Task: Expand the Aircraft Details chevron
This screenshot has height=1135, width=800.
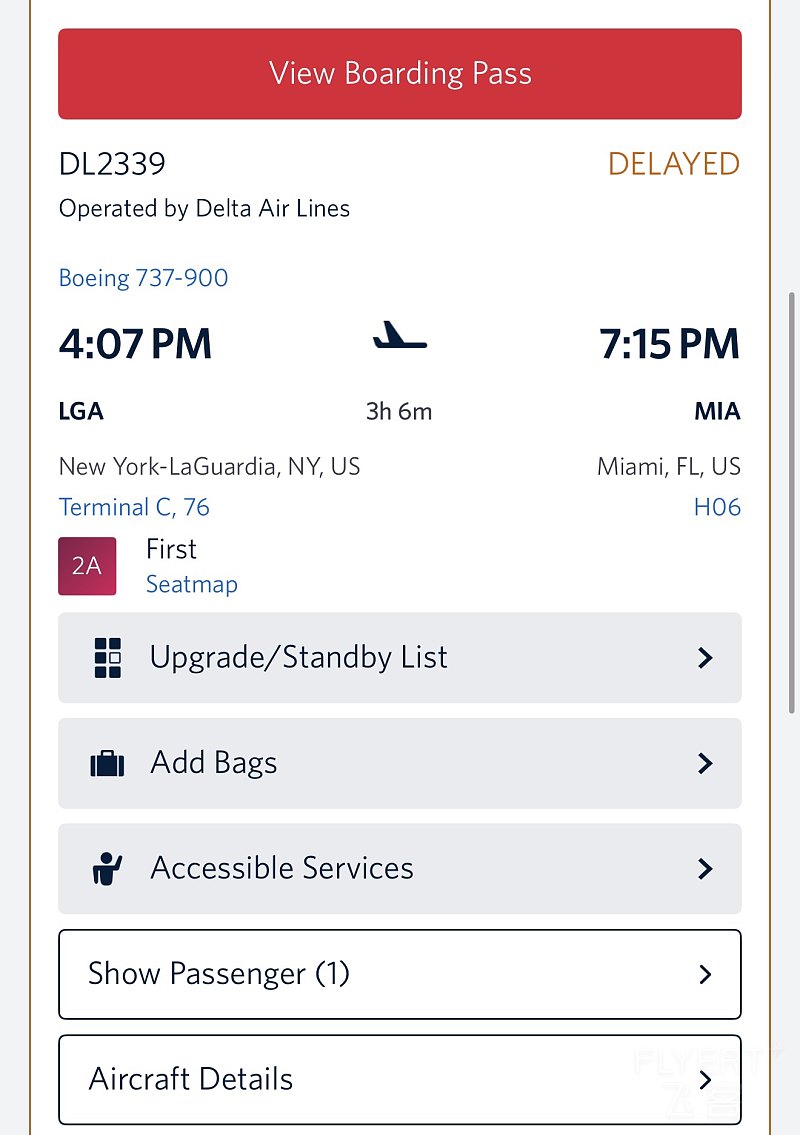Action: tap(705, 1079)
